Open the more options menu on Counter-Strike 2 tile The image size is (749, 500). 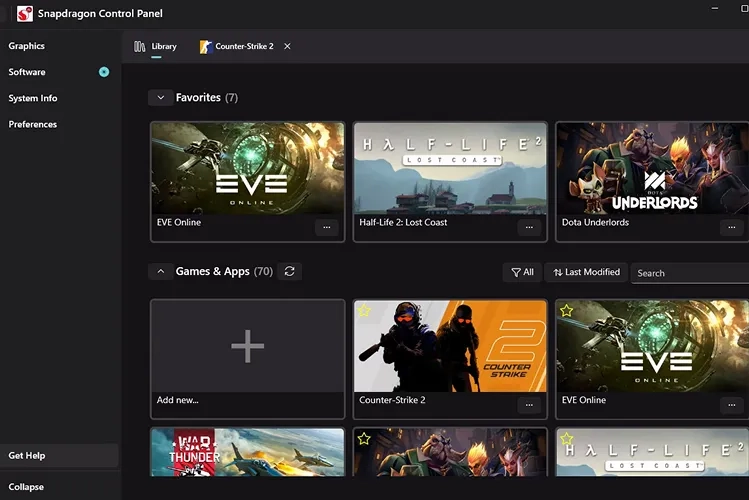(x=530, y=405)
